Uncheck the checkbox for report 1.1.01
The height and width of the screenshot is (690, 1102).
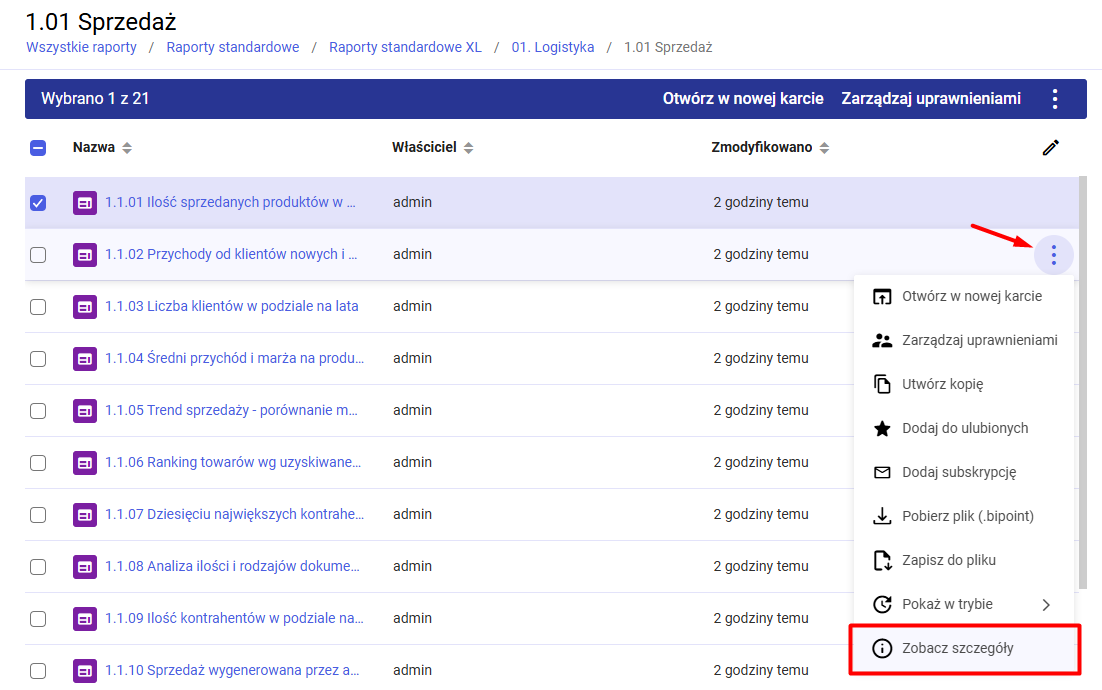click(x=38, y=203)
